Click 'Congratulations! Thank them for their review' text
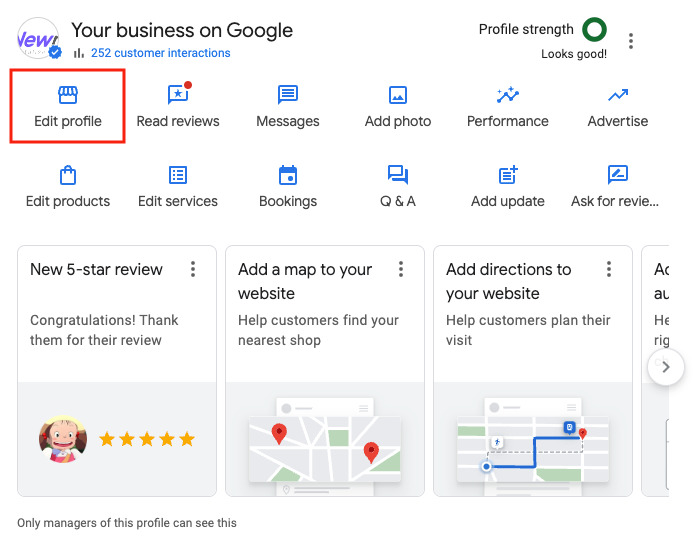 [104, 330]
